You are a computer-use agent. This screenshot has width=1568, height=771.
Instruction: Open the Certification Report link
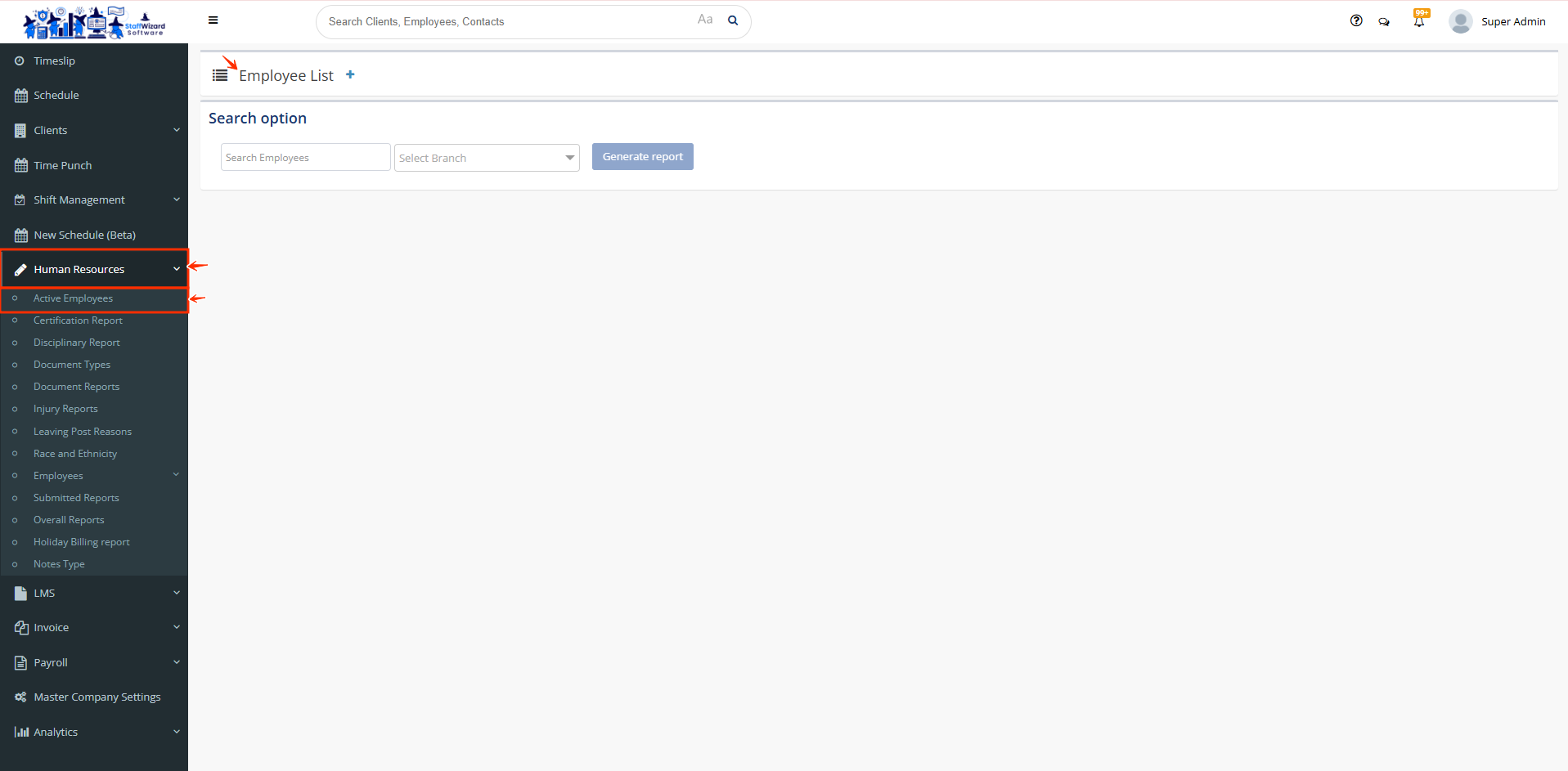tap(78, 321)
